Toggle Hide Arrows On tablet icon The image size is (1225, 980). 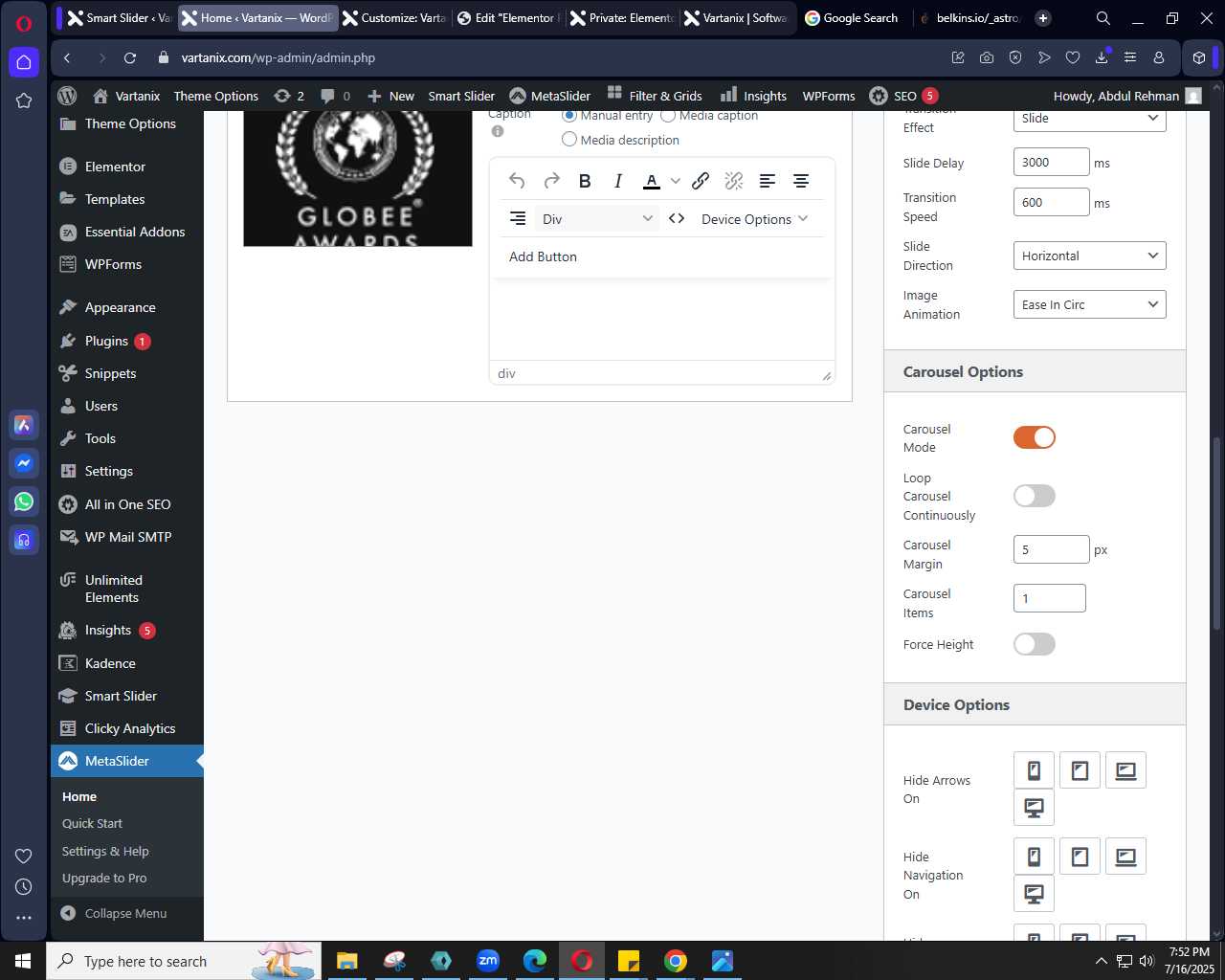pyautogui.click(x=1080, y=770)
